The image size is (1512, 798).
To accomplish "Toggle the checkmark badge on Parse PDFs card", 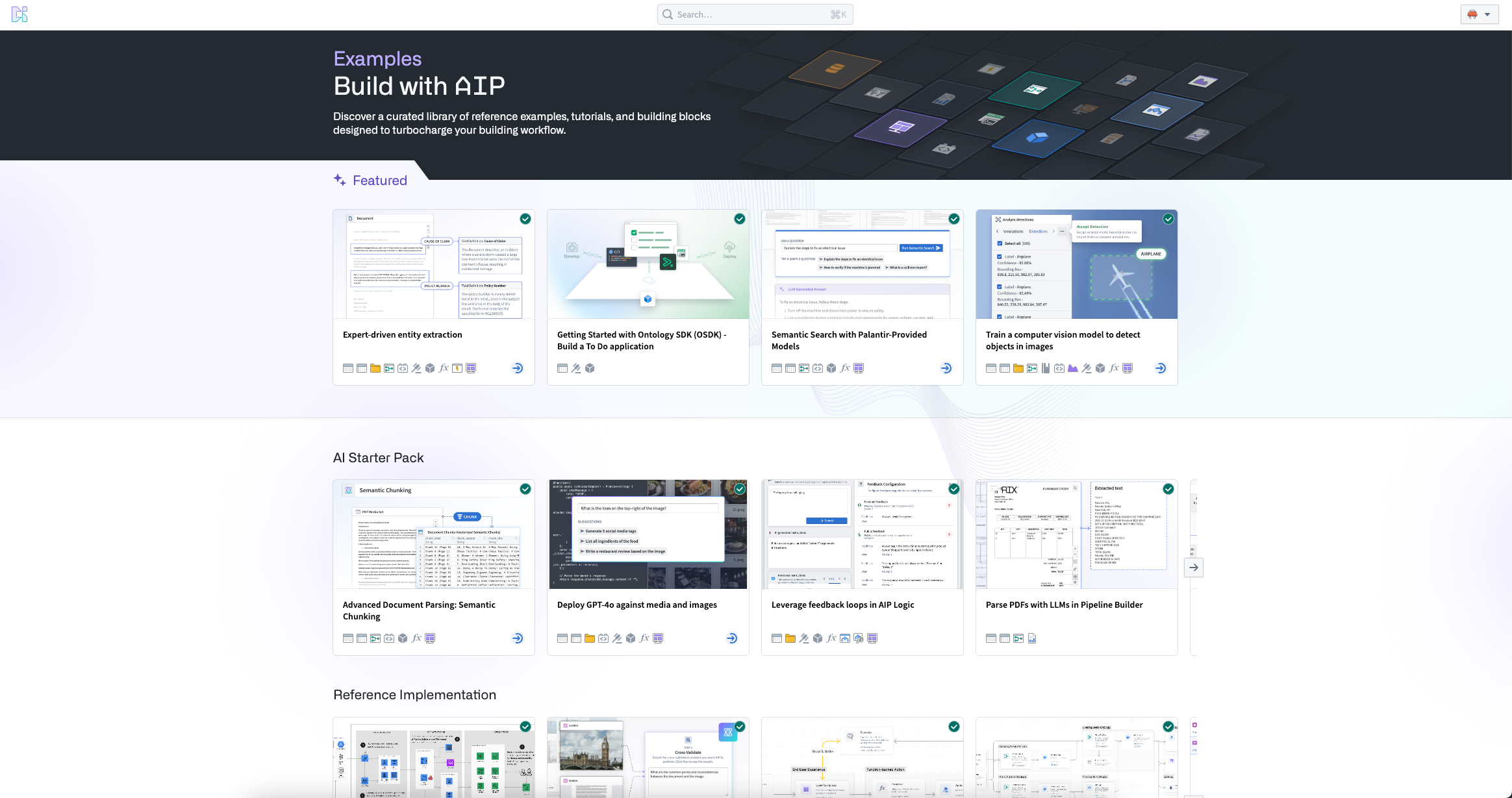I will (1168, 489).
